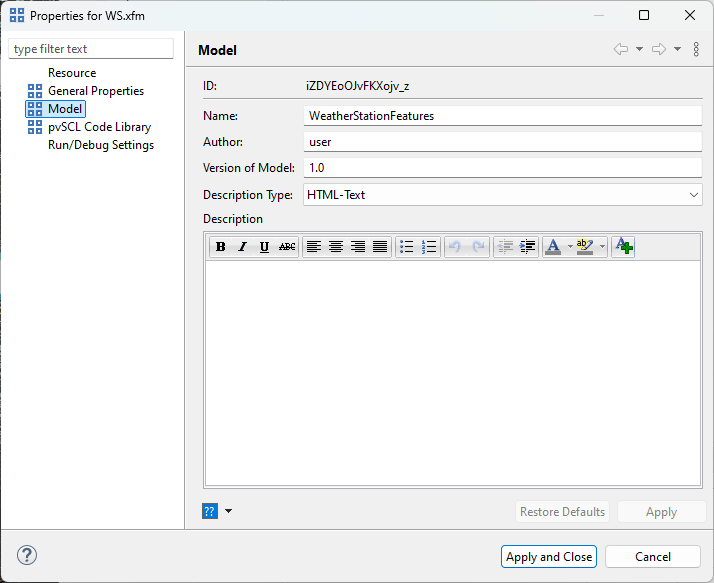Click the Apply and Close button

549,557
